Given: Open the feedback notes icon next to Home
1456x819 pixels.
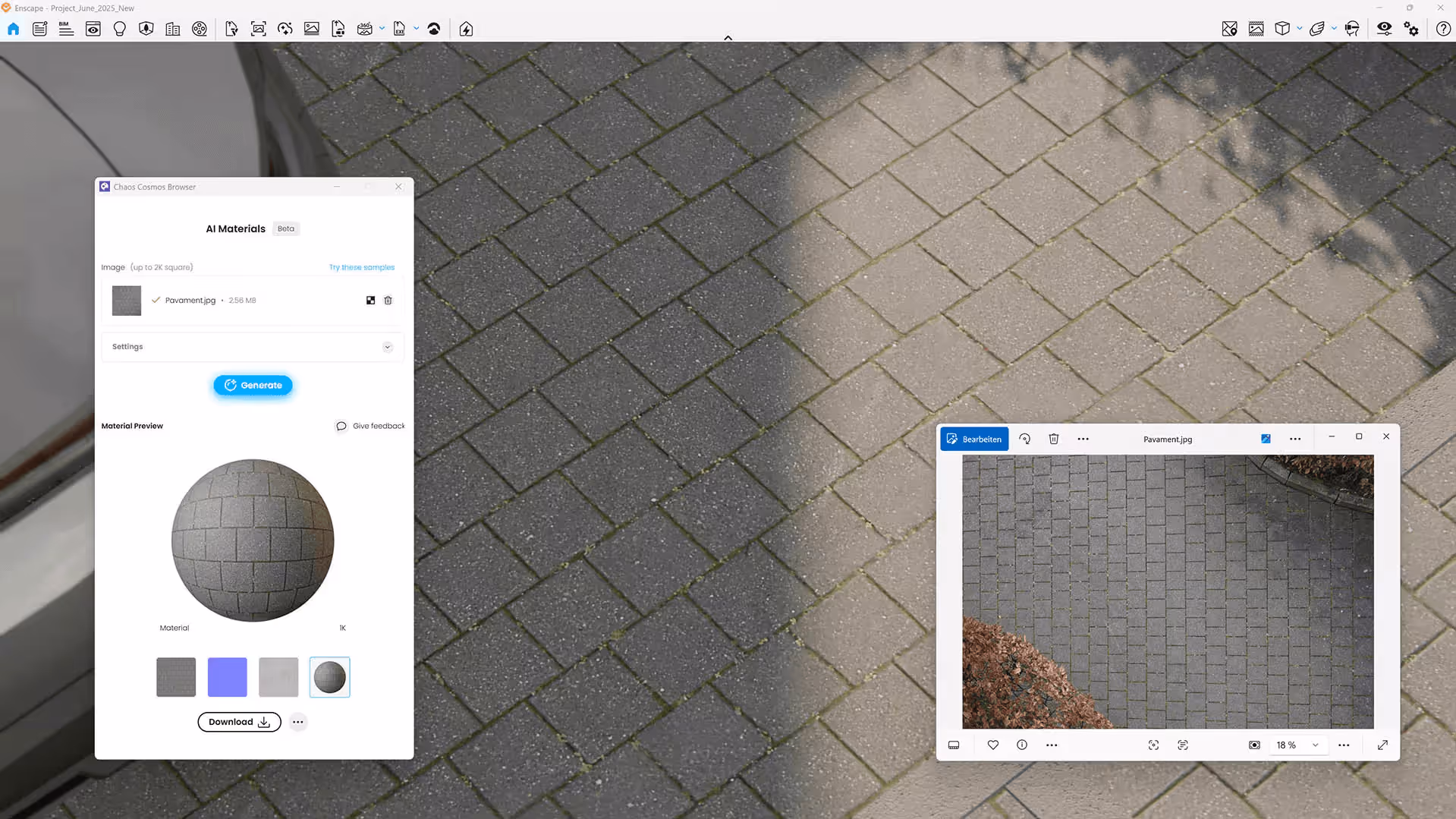Looking at the screenshot, I should 39,29.
